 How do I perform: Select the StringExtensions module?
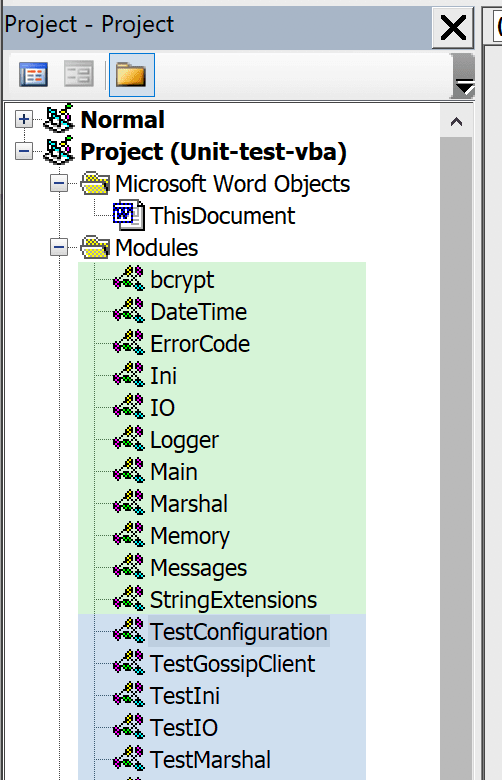[233, 599]
